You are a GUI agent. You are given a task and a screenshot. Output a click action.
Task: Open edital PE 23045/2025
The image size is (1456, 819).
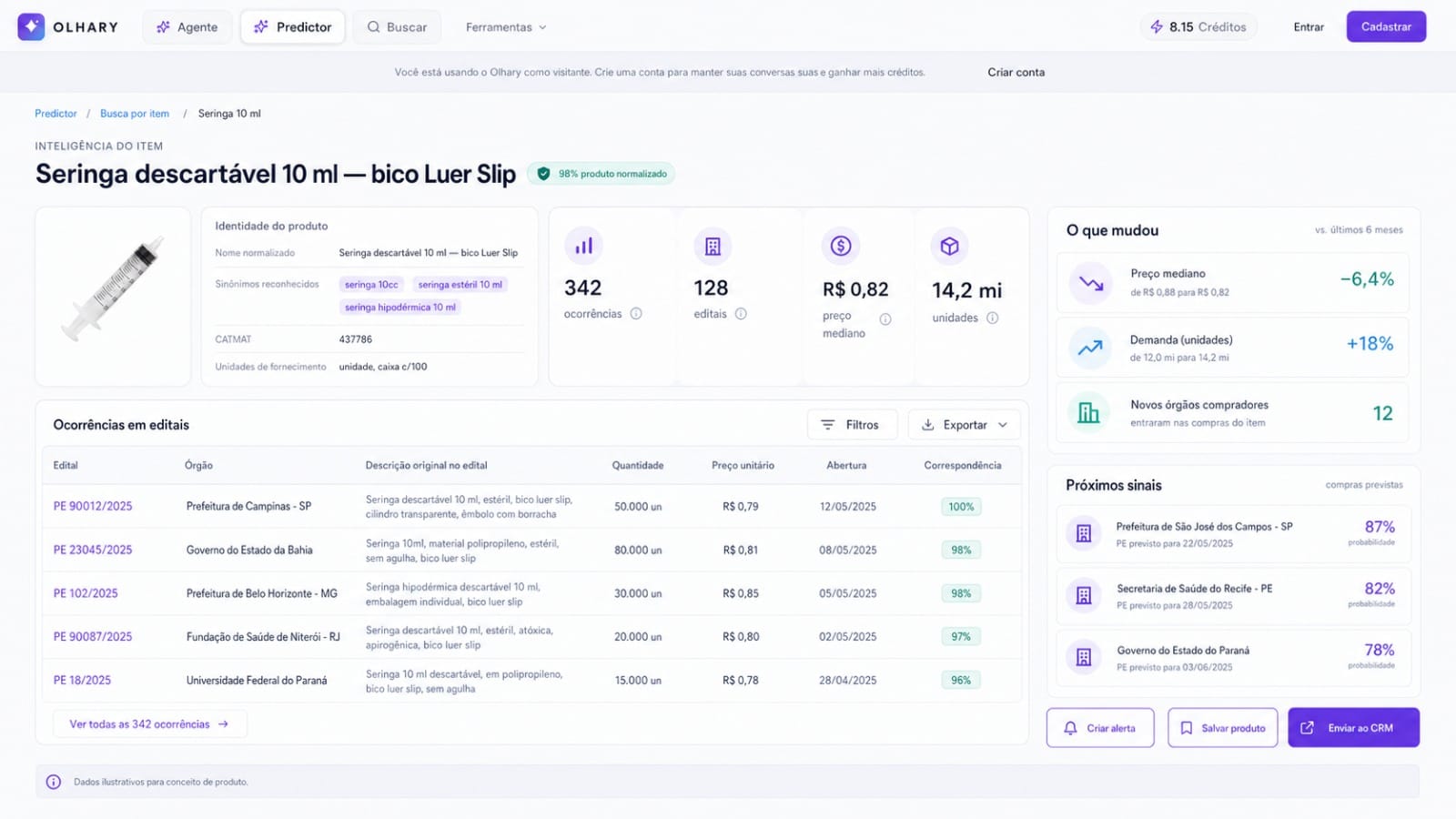tap(93, 550)
